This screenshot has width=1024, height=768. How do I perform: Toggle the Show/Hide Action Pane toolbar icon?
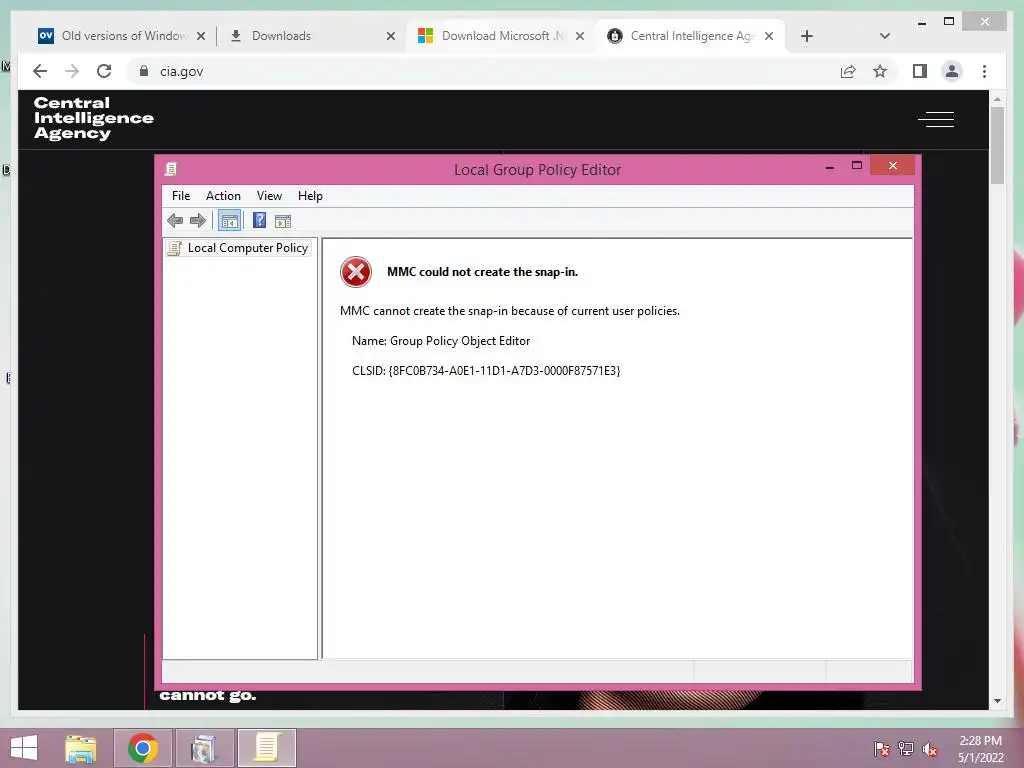click(283, 221)
